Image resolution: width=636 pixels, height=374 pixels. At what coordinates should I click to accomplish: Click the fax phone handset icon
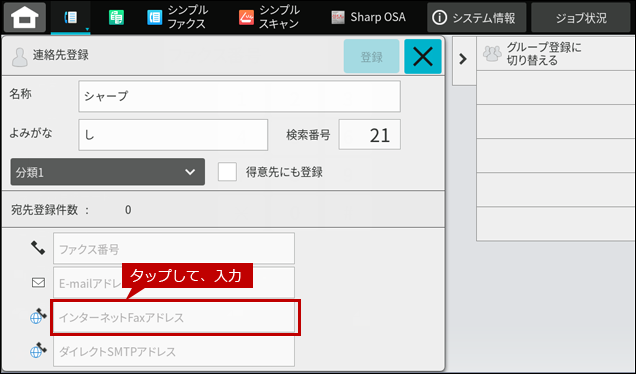pyautogui.click(x=38, y=247)
